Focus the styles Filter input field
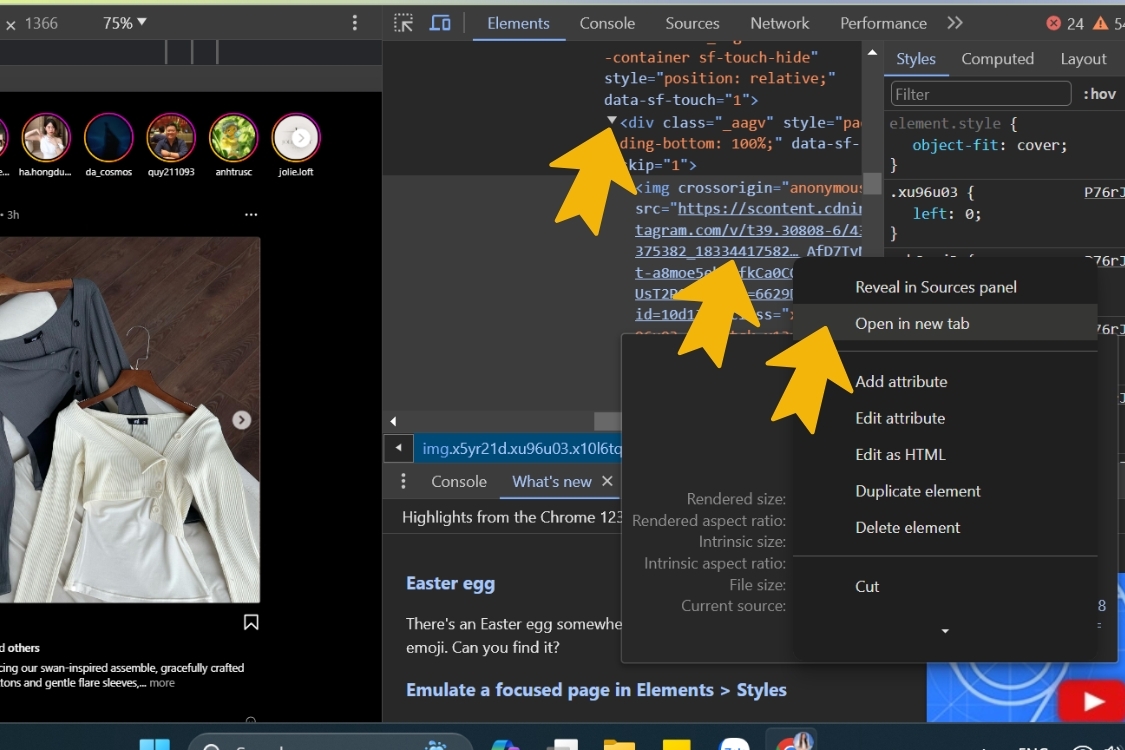This screenshot has width=1125, height=750. click(980, 94)
